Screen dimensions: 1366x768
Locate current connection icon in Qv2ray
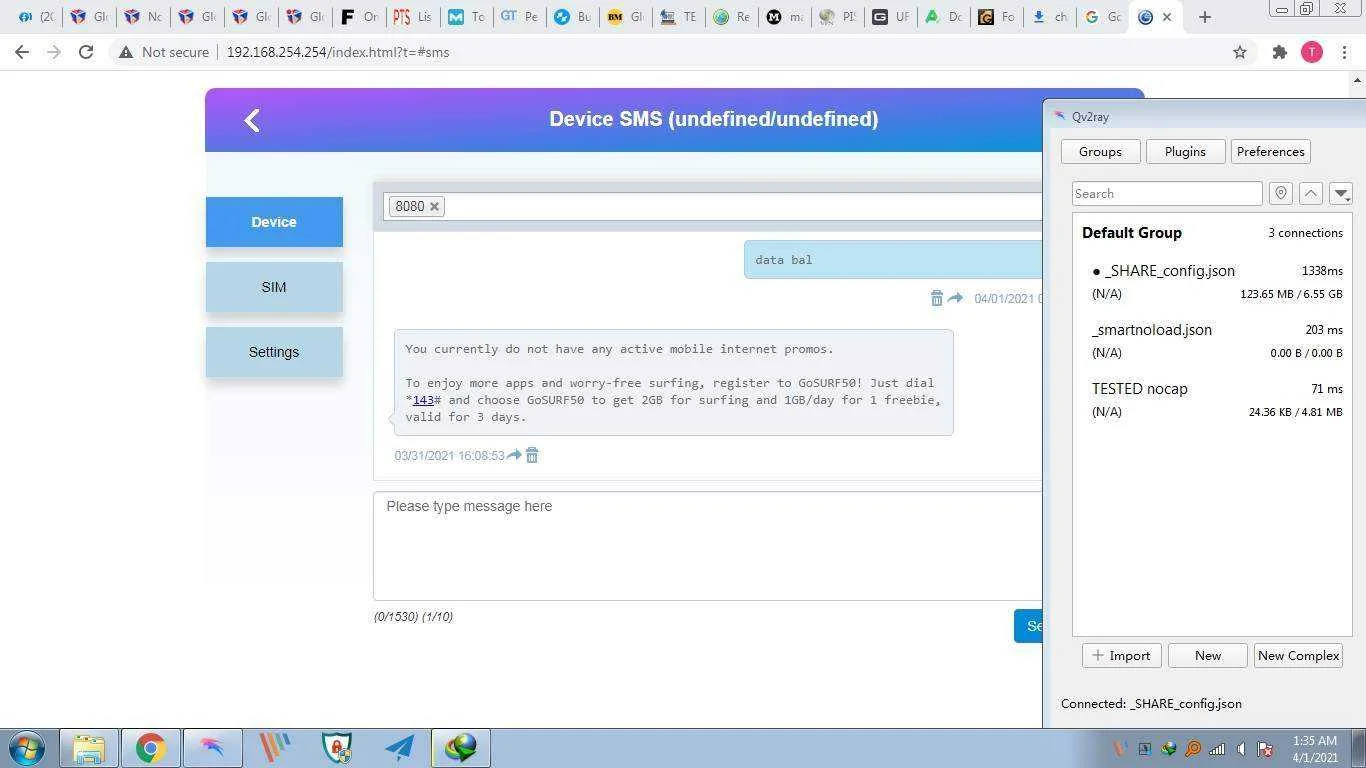pyautogui.click(x=1281, y=194)
